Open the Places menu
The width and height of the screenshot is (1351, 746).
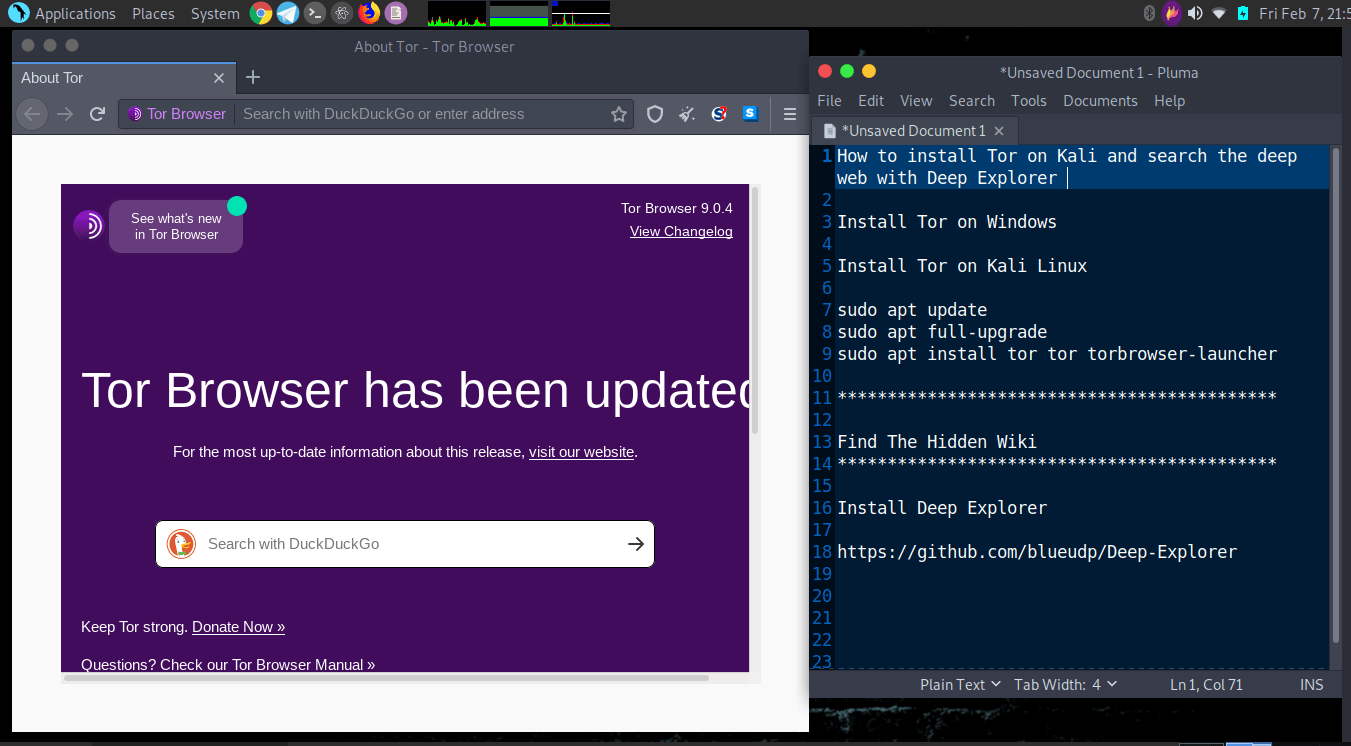click(x=153, y=14)
